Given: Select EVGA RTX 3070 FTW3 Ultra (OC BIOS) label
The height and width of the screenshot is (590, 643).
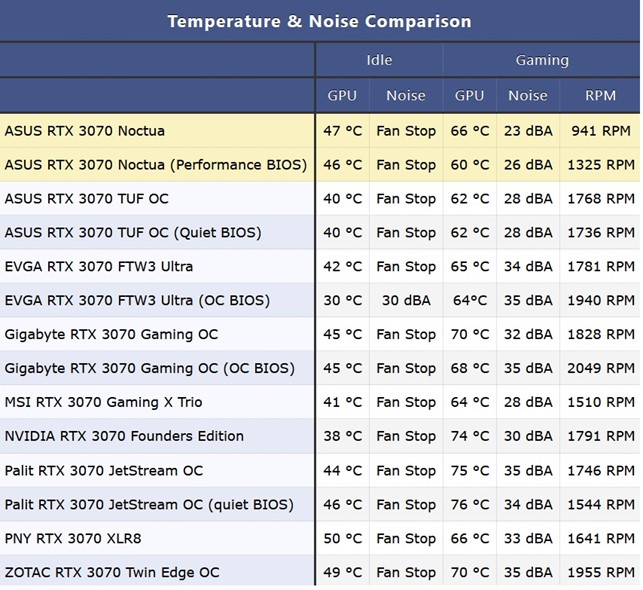Looking at the screenshot, I should point(137,301).
